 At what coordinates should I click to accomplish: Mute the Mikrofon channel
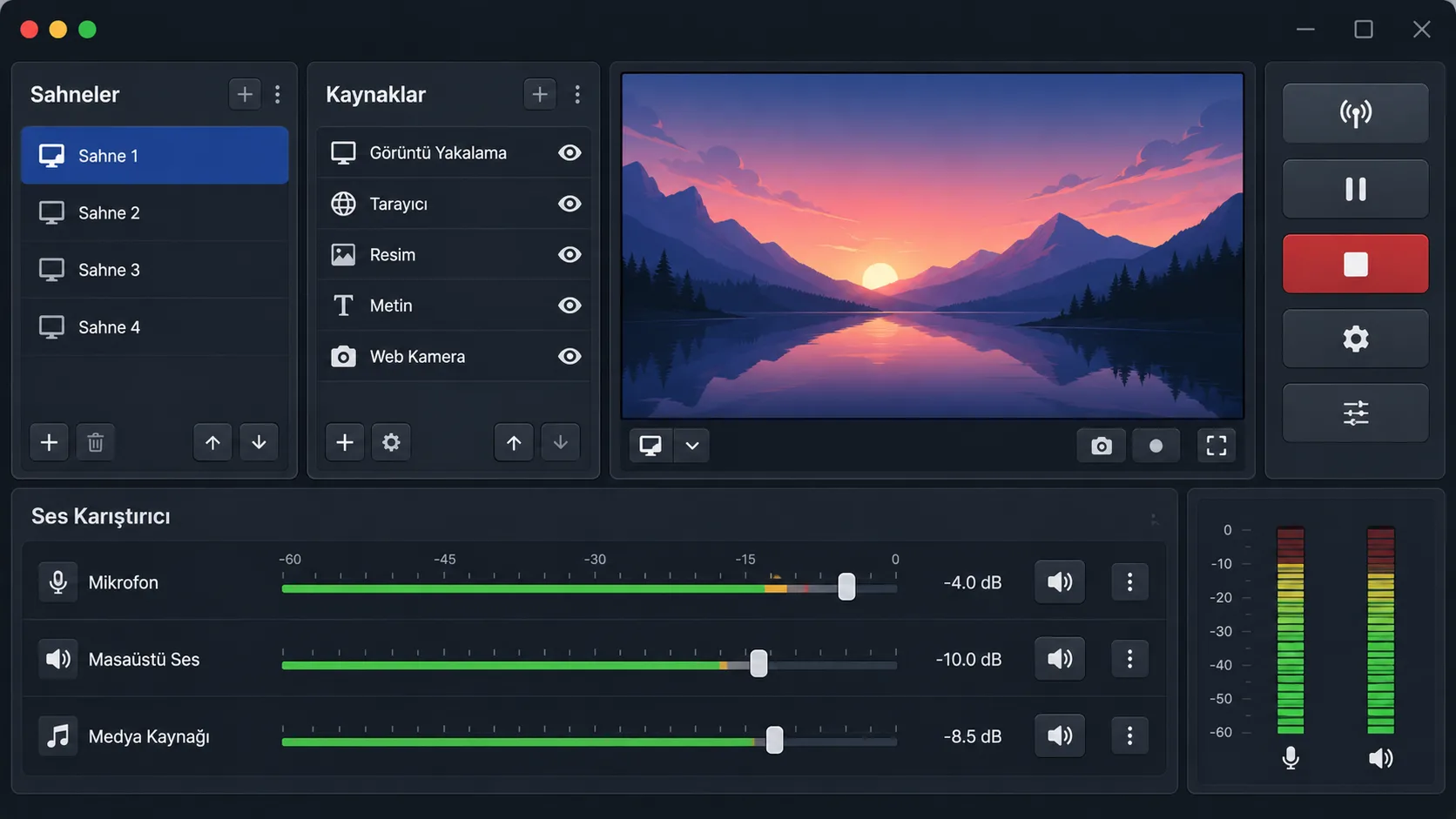coord(1060,582)
